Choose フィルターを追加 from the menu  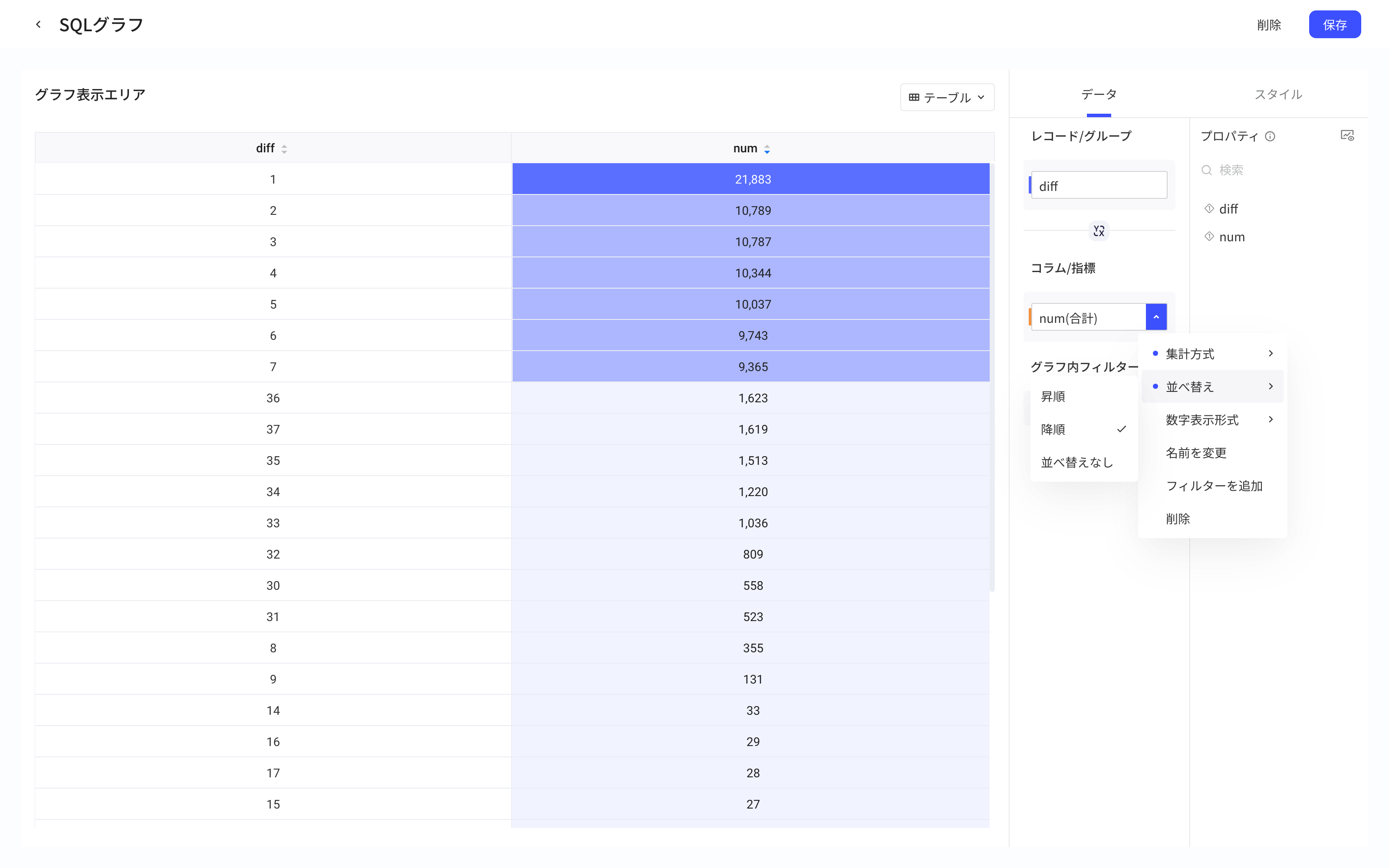tap(1212, 486)
